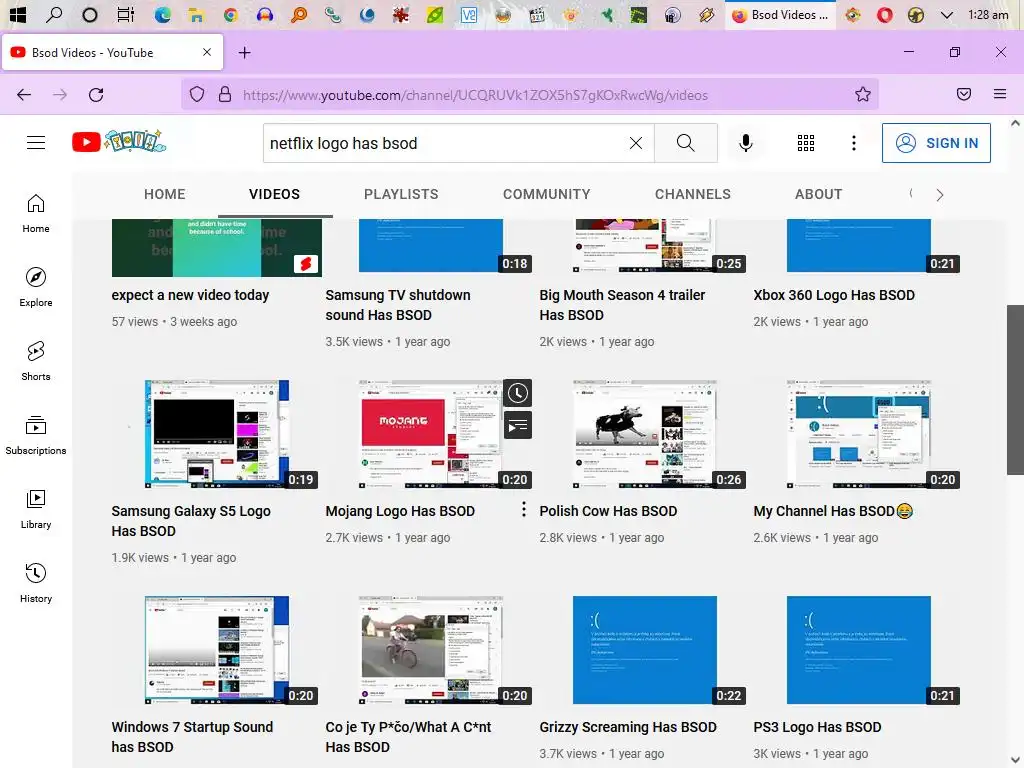The height and width of the screenshot is (768, 1024).
Task: Open the File Explorer taskbar icon
Action: pyautogui.click(x=196, y=14)
